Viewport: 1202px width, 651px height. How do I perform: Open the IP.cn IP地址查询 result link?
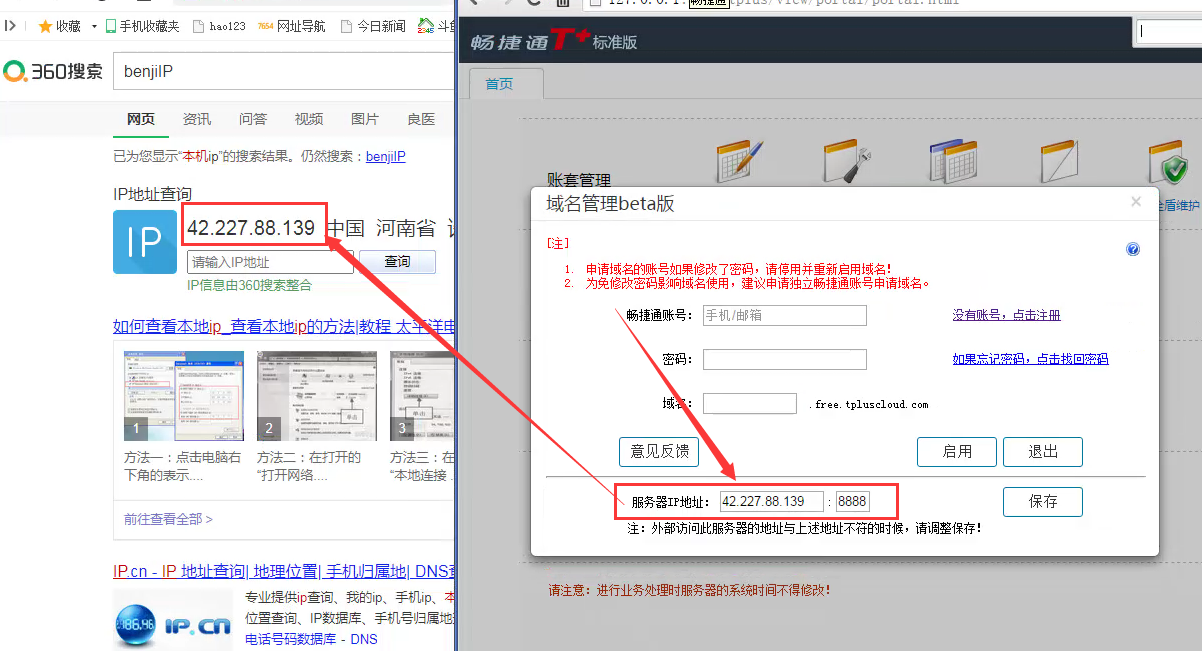(x=284, y=572)
